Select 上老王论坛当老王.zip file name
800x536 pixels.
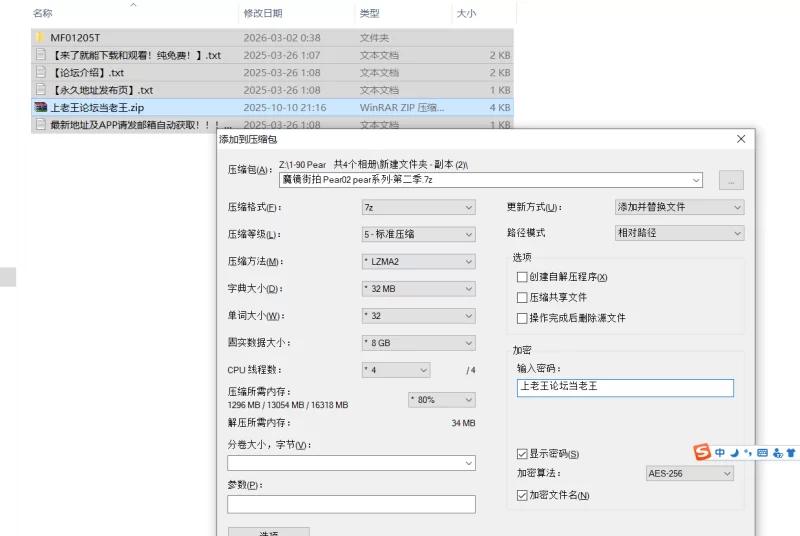click(x=97, y=108)
